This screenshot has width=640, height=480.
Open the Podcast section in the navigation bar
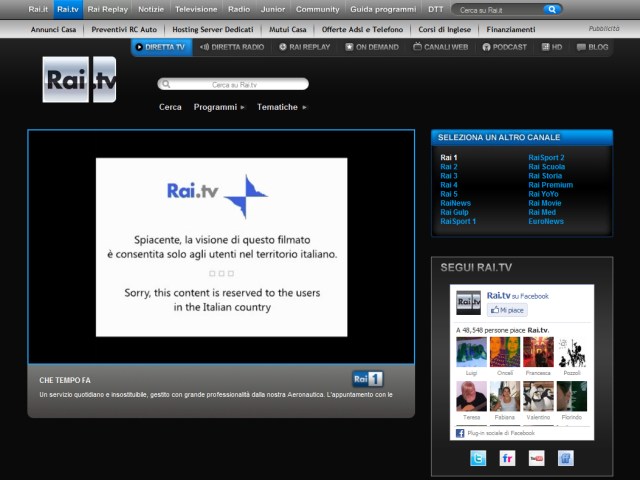point(504,47)
